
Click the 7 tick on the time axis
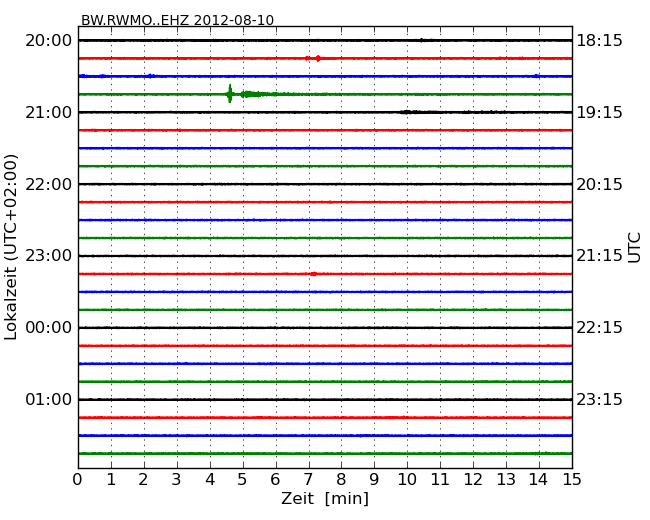308,479
